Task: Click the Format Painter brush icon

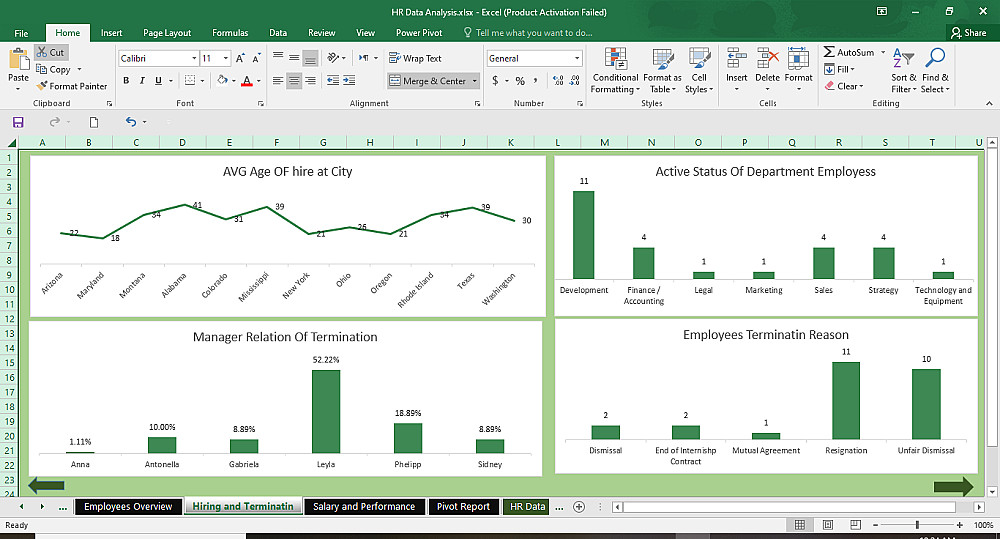Action: point(41,86)
